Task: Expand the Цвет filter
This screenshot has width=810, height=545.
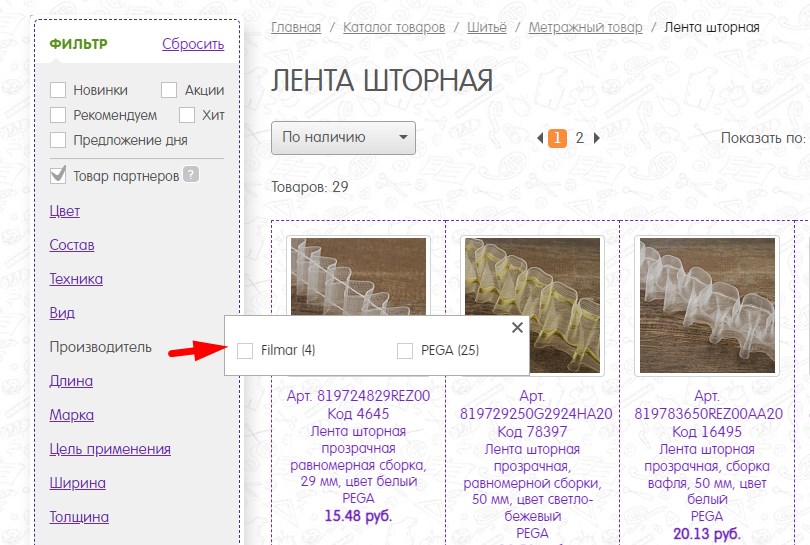Action: pyautogui.click(x=65, y=211)
